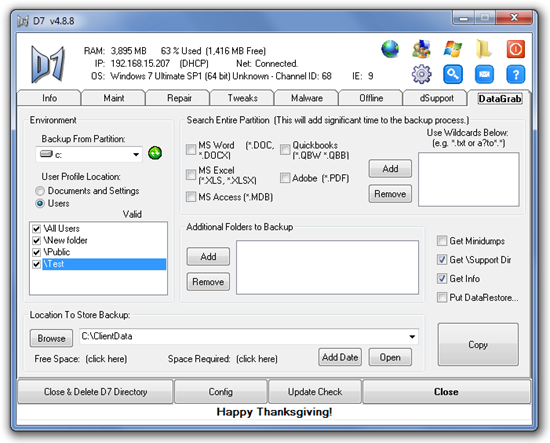This screenshot has height=443, width=550.
Task: Open the yellow folder icon
Action: [x=484, y=48]
